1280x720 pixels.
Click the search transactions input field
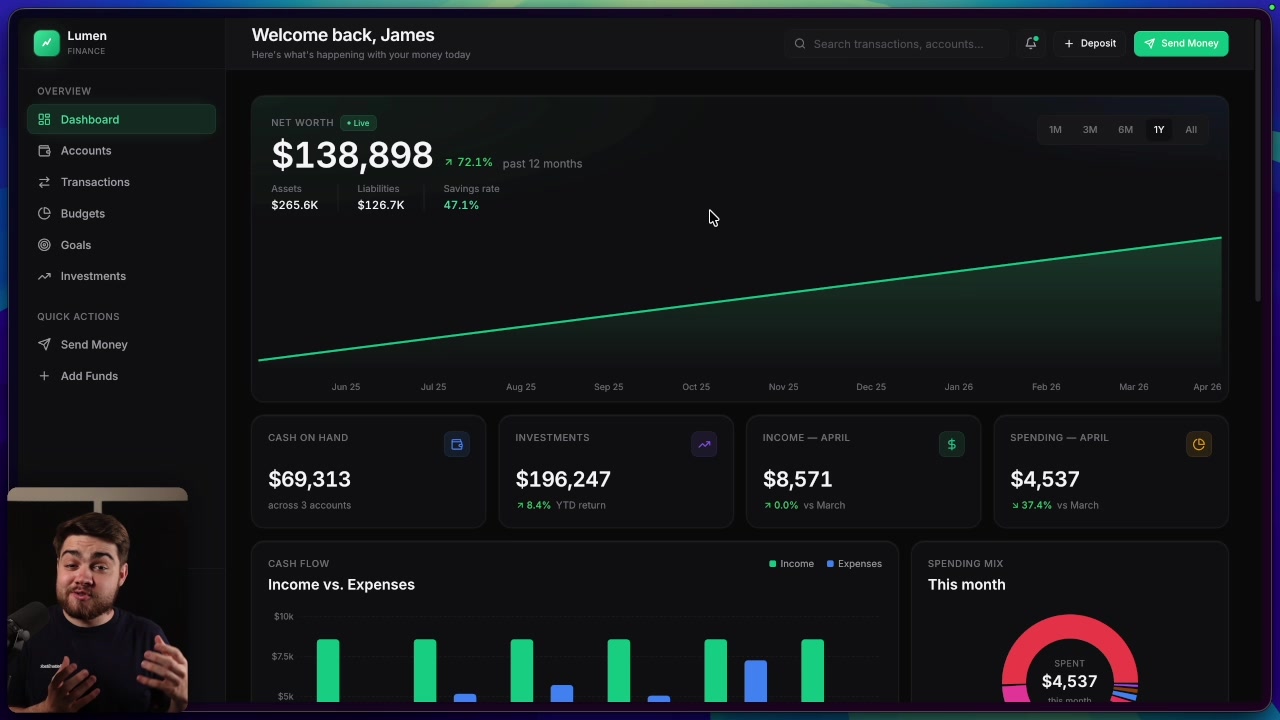[x=895, y=43]
